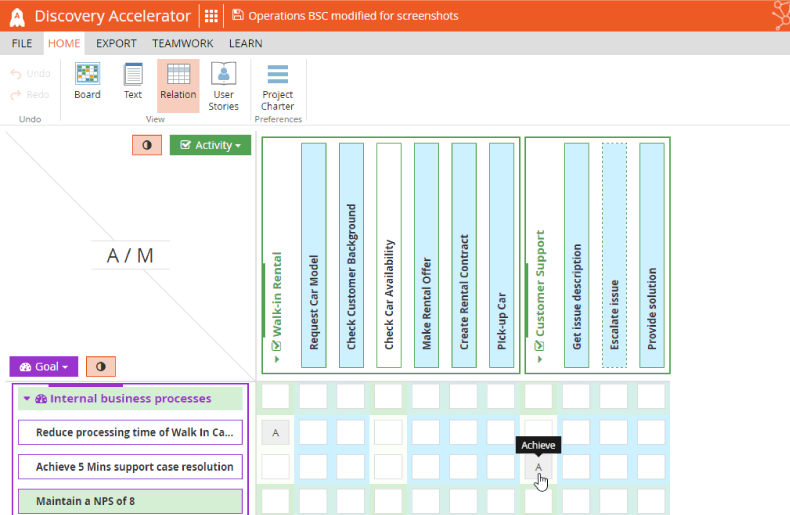Select the Relation view icon
This screenshot has height=515, width=790.
pyautogui.click(x=178, y=81)
